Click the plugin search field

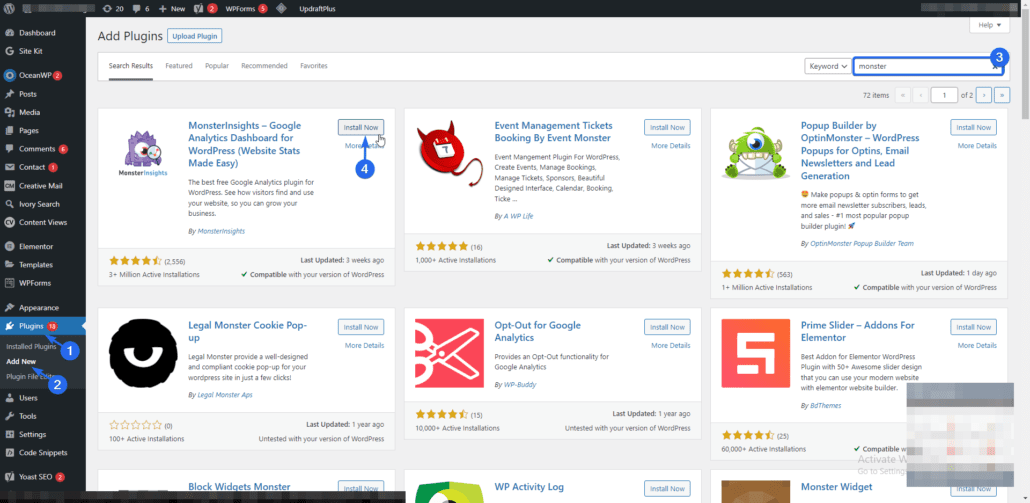pyautogui.click(x=928, y=66)
